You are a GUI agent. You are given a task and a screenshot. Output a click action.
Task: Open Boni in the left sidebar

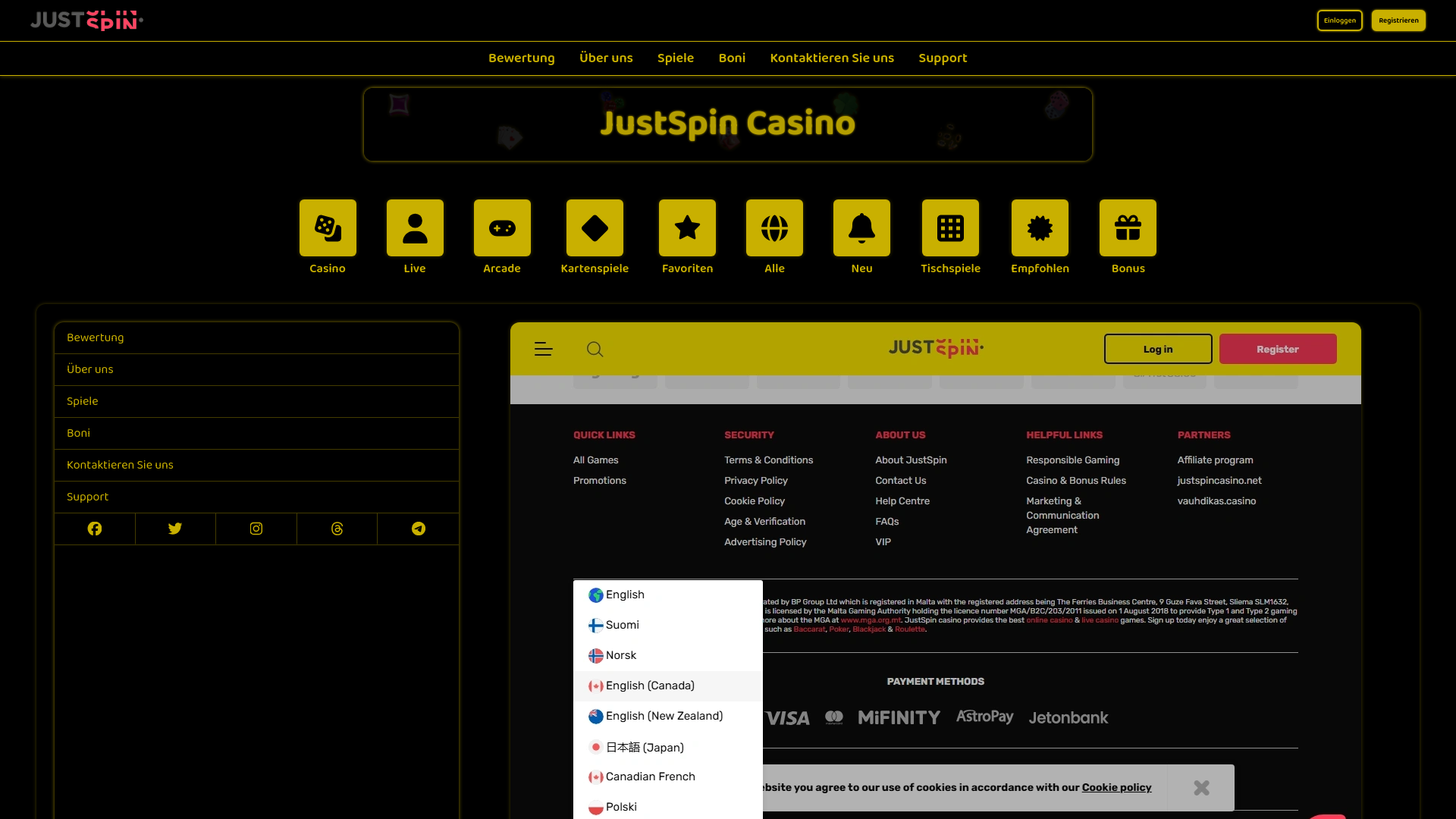pyautogui.click(x=256, y=434)
